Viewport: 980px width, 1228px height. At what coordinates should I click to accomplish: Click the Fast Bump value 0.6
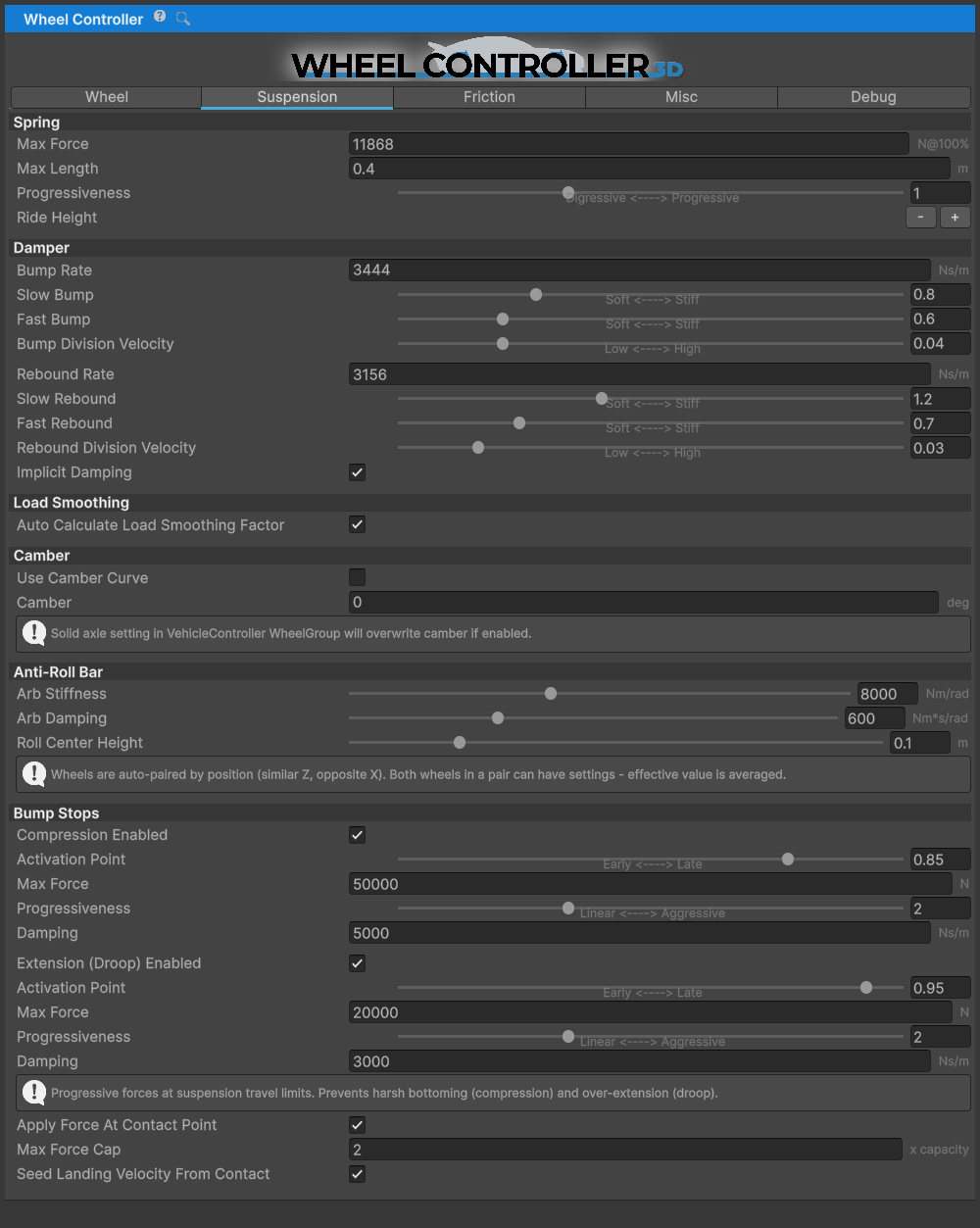tap(940, 319)
